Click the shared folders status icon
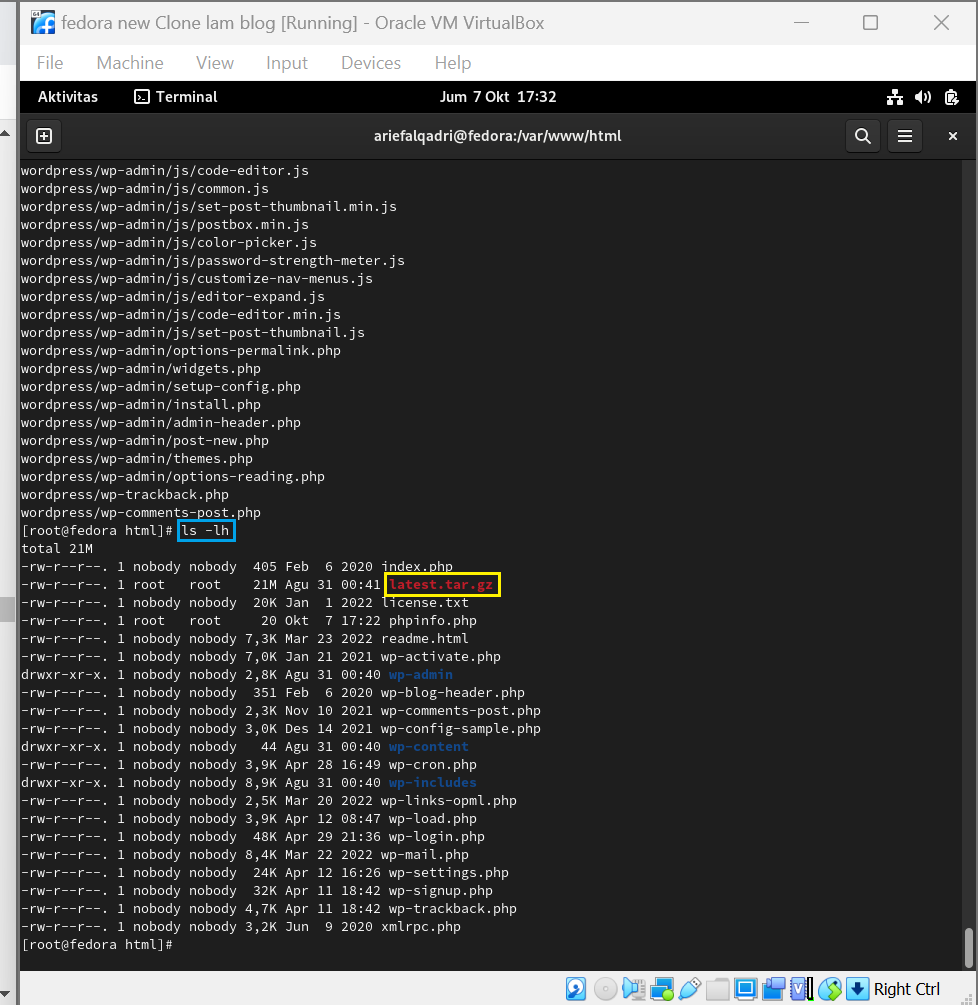The width and height of the screenshot is (978, 1005). click(x=718, y=988)
